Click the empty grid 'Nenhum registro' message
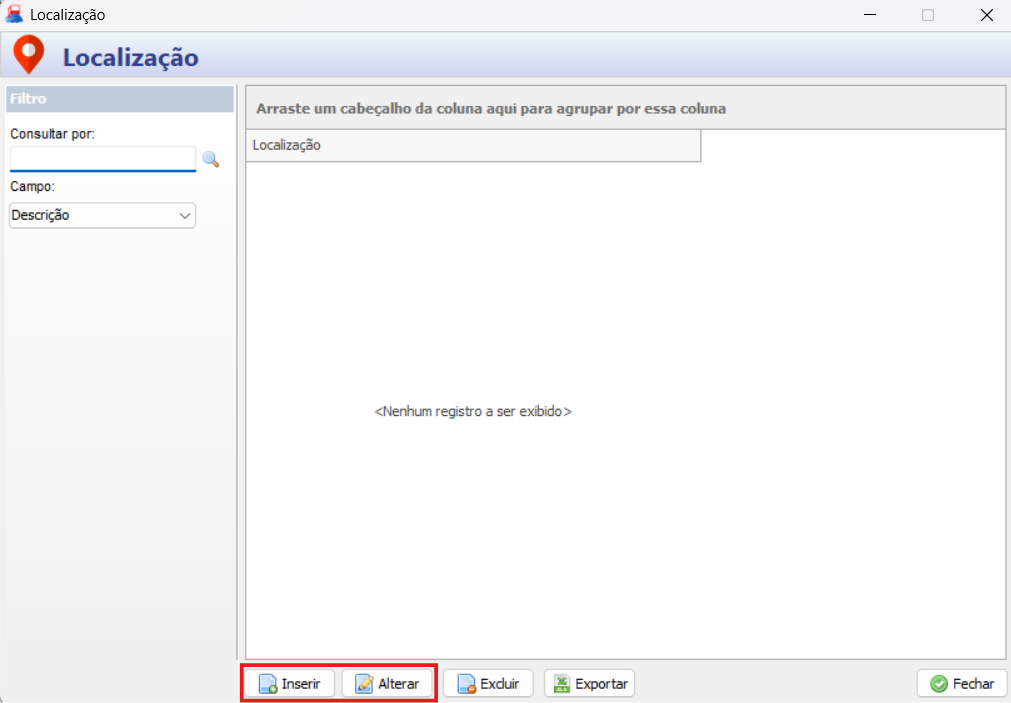 [473, 411]
